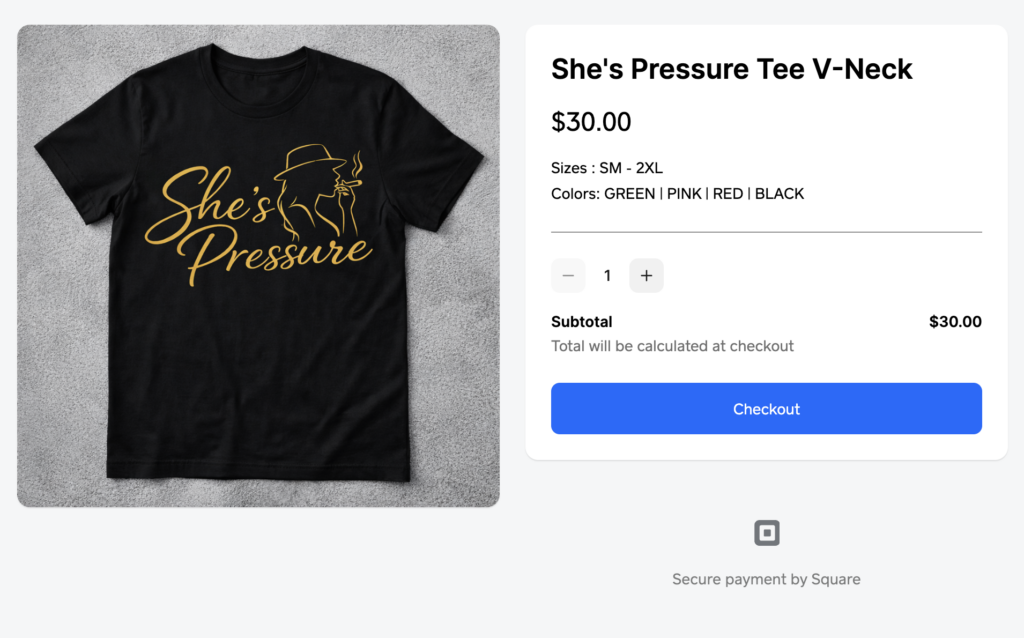The height and width of the screenshot is (638, 1024).
Task: Click the GREEN color option text
Action: [630, 194]
